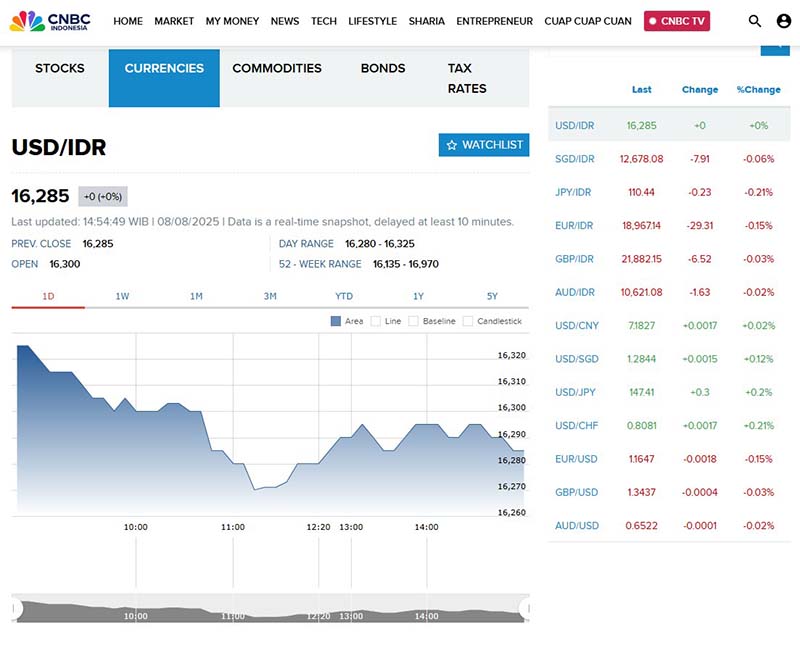The image size is (800, 648).
Task: Open the Market menu in navigation
Action: [174, 21]
